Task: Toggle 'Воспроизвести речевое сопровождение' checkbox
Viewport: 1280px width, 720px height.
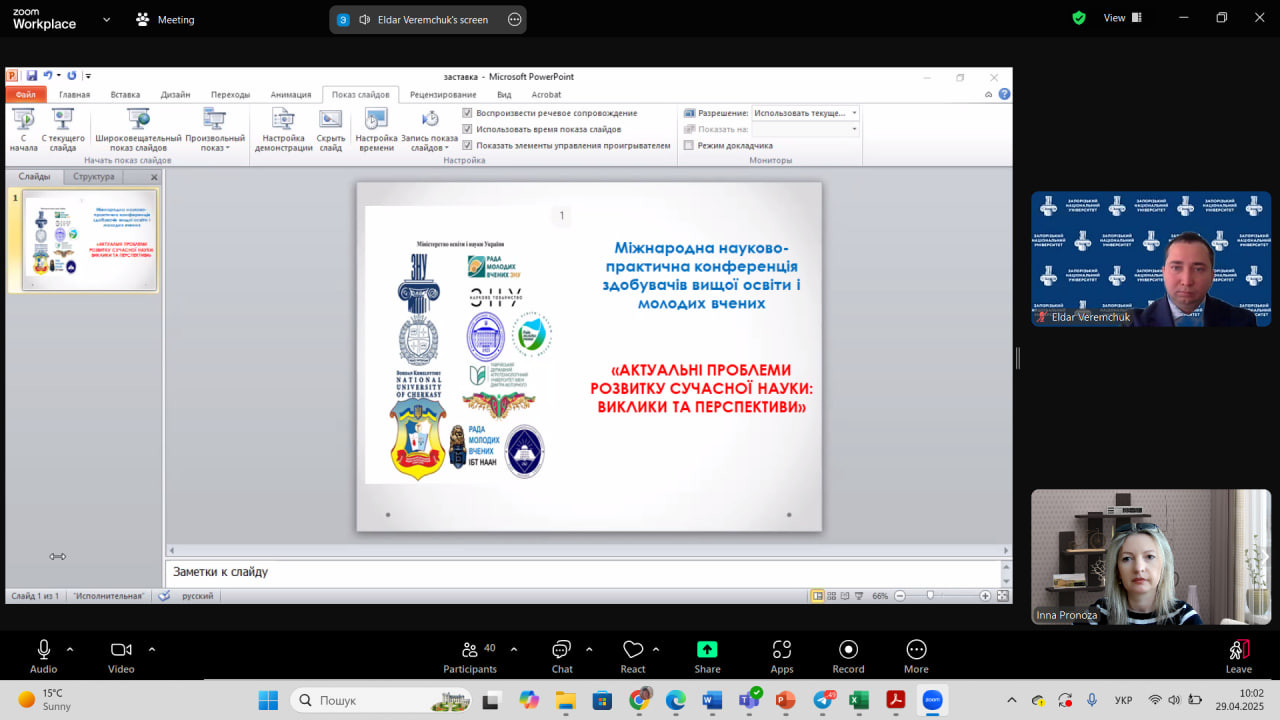Action: (468, 113)
